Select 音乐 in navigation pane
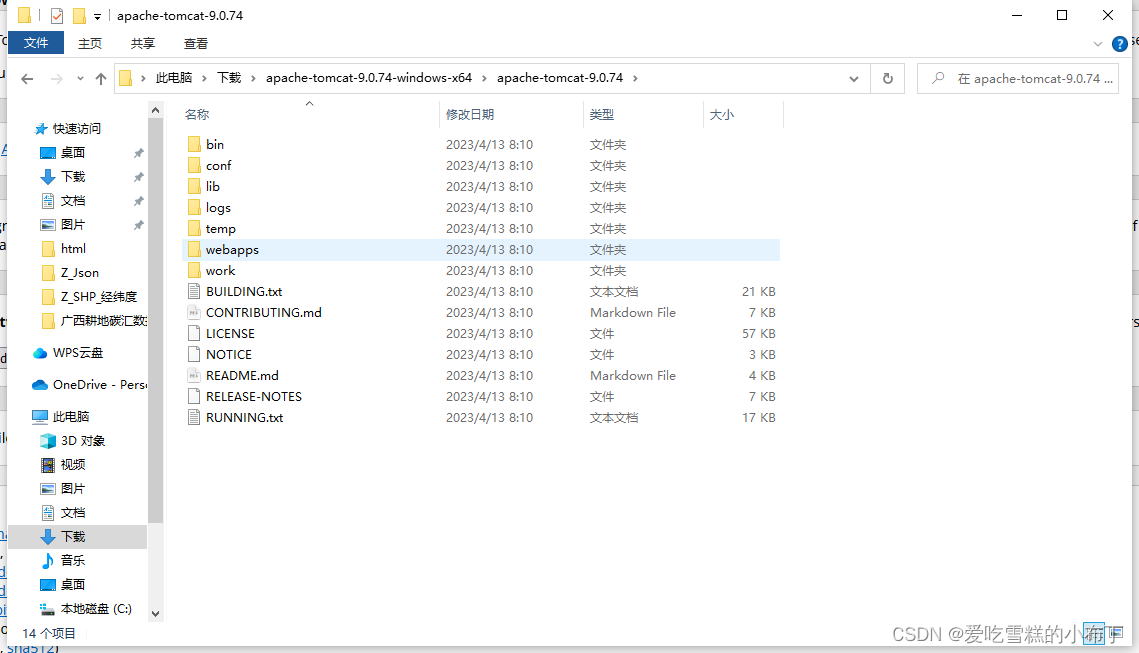 [x=63, y=561]
